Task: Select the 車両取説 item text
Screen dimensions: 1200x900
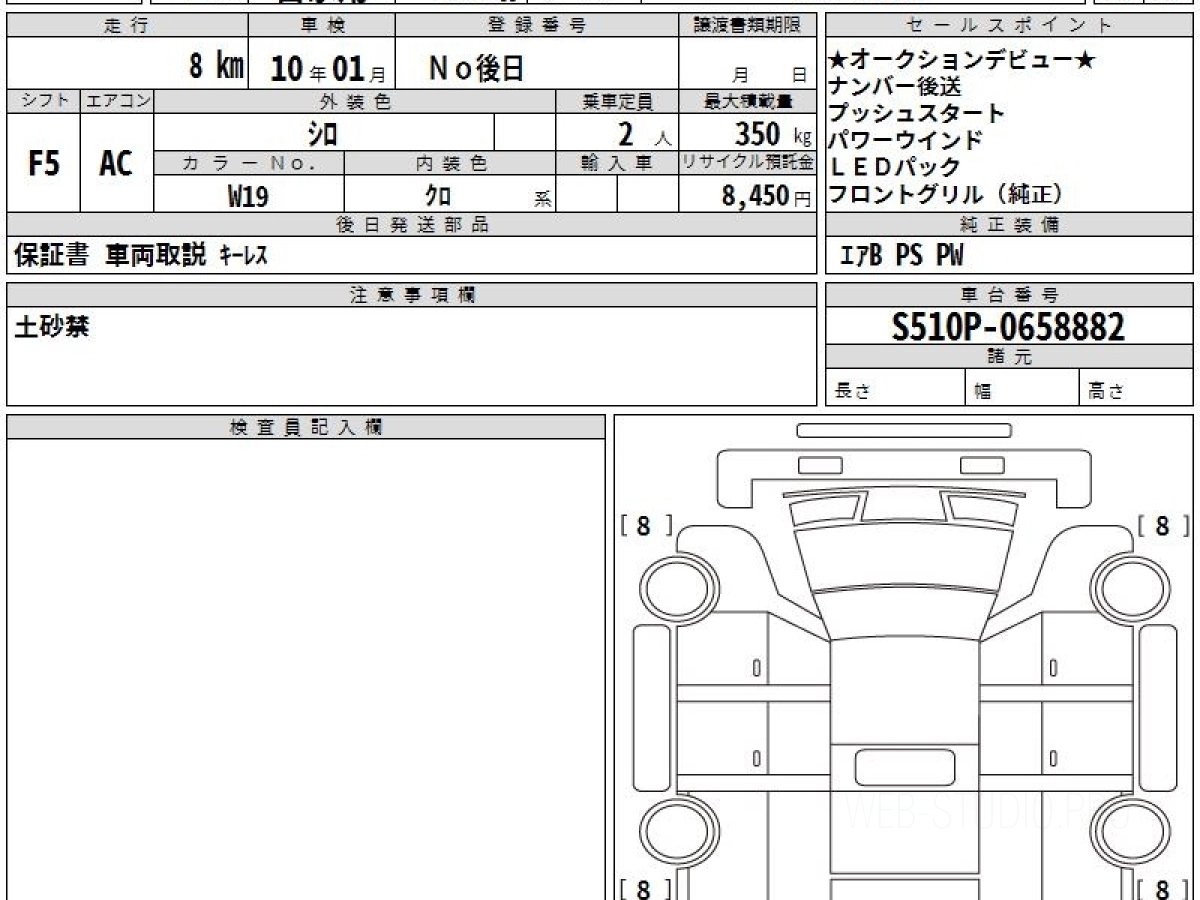Action: pos(156,256)
